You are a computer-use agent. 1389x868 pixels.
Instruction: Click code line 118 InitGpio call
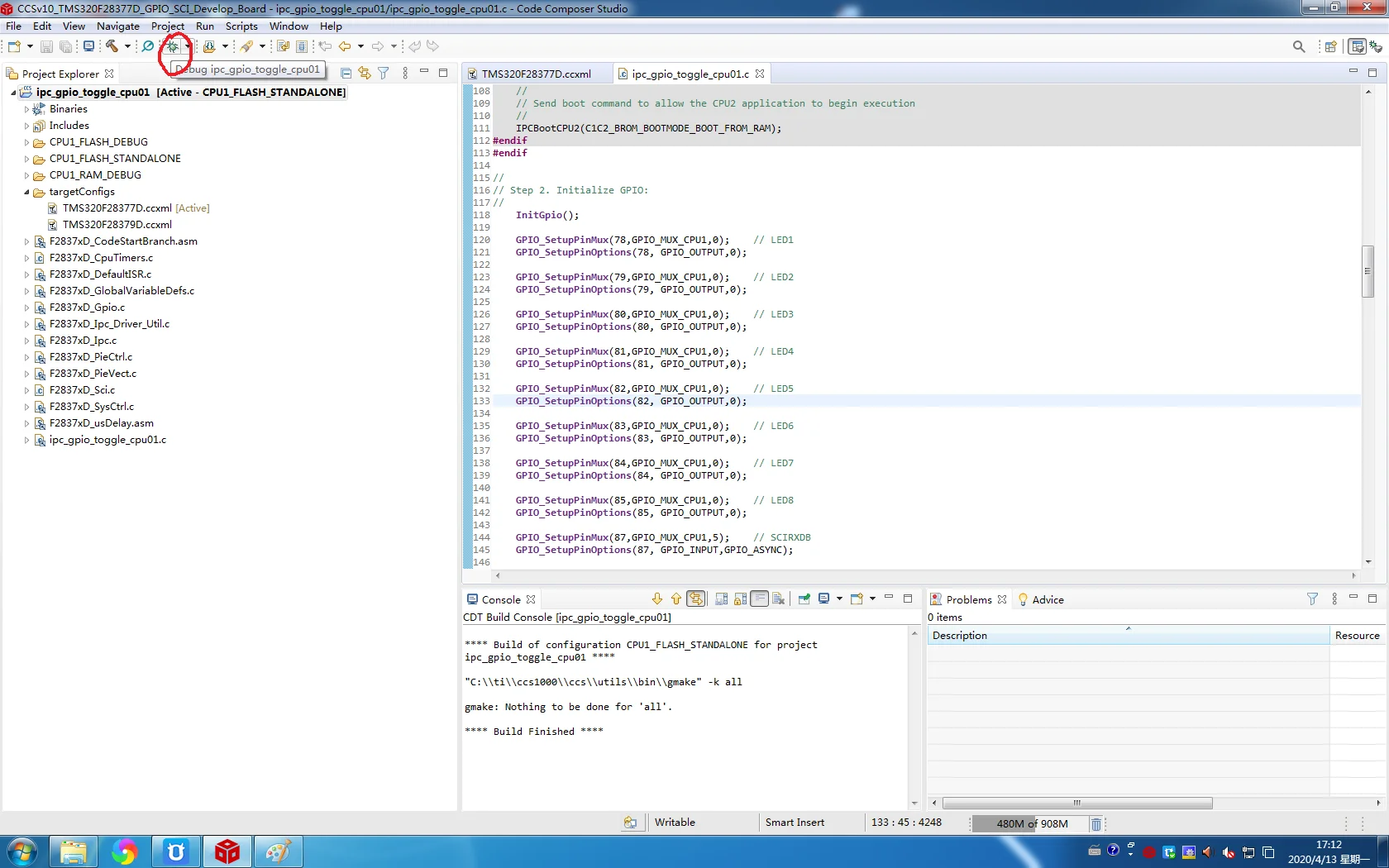[547, 215]
